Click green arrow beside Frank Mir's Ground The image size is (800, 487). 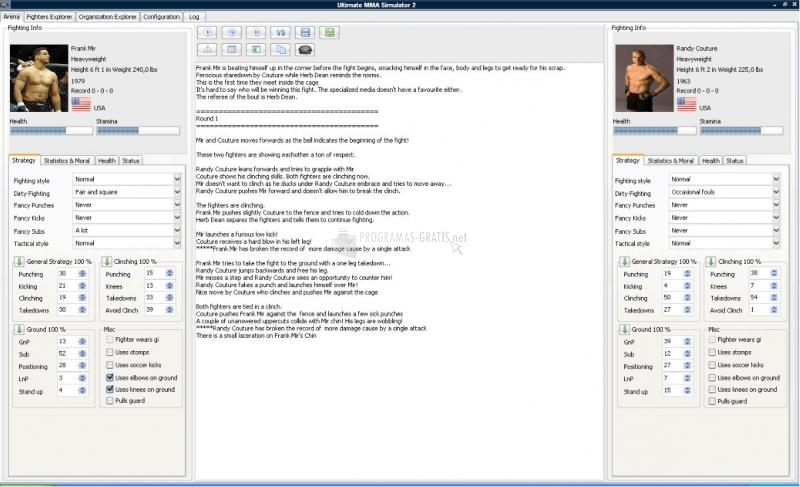pos(19,329)
